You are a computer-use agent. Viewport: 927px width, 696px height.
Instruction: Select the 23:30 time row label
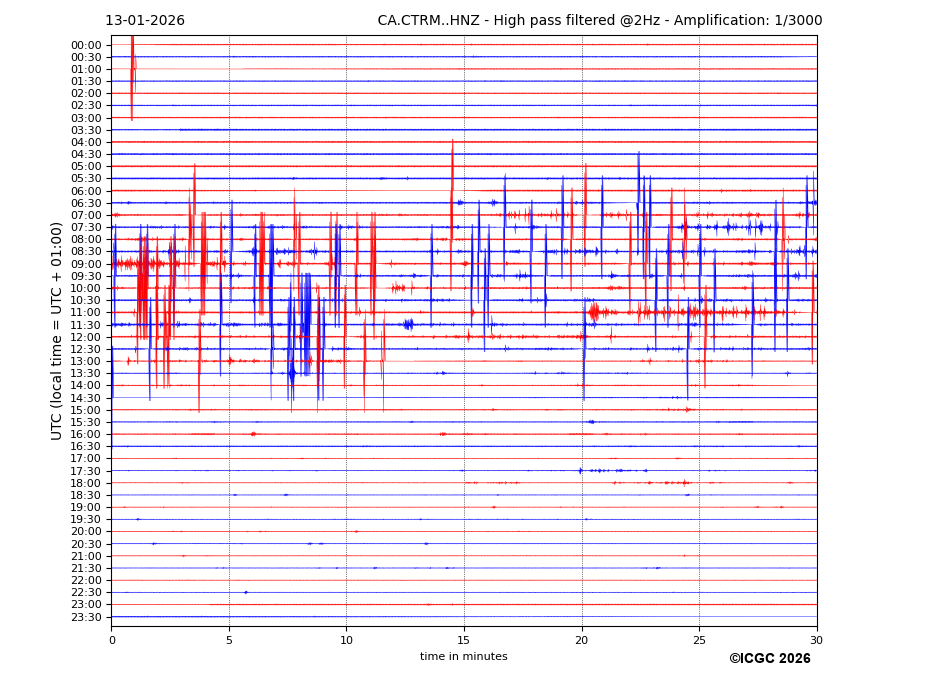tap(86, 617)
